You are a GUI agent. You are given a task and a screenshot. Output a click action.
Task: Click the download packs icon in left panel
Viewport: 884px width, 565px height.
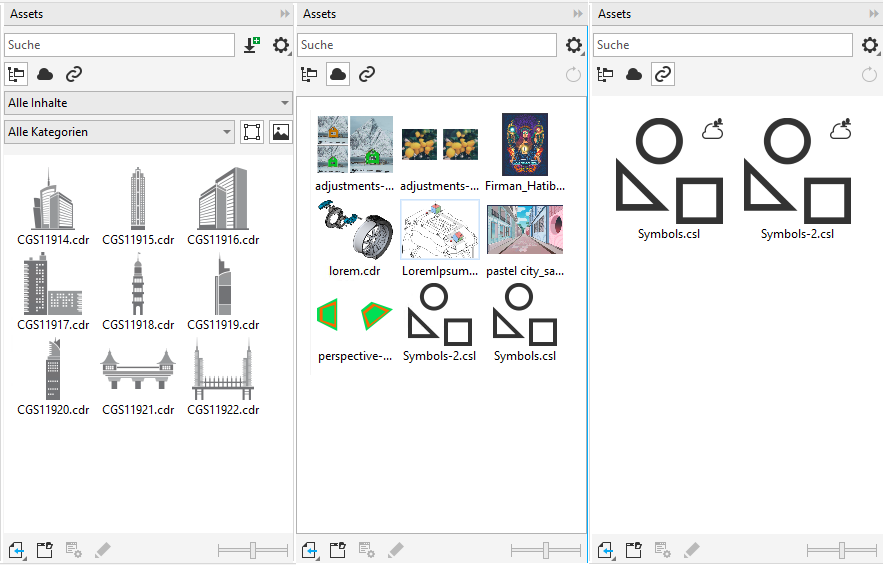251,45
